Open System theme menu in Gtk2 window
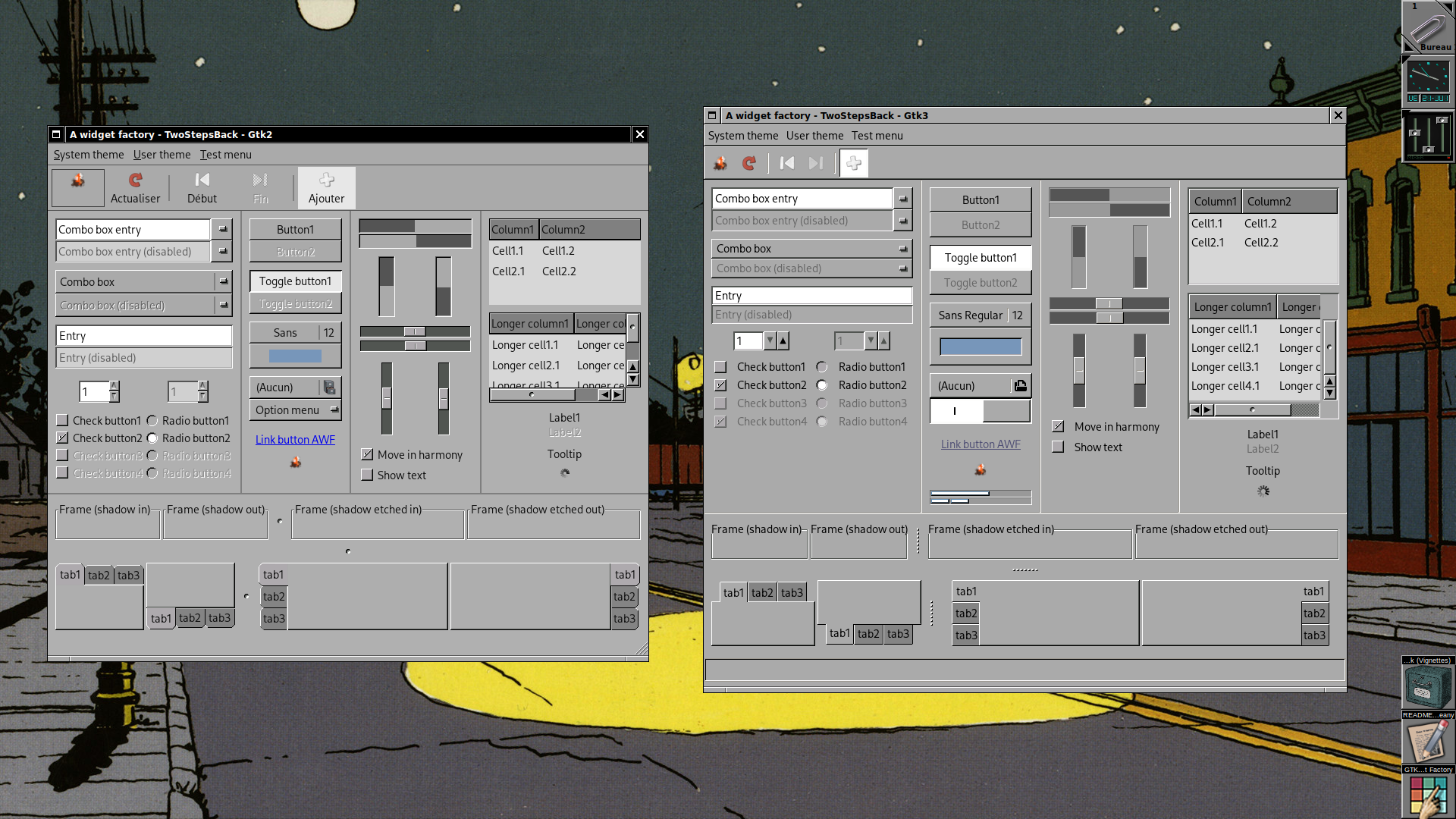 coord(89,155)
